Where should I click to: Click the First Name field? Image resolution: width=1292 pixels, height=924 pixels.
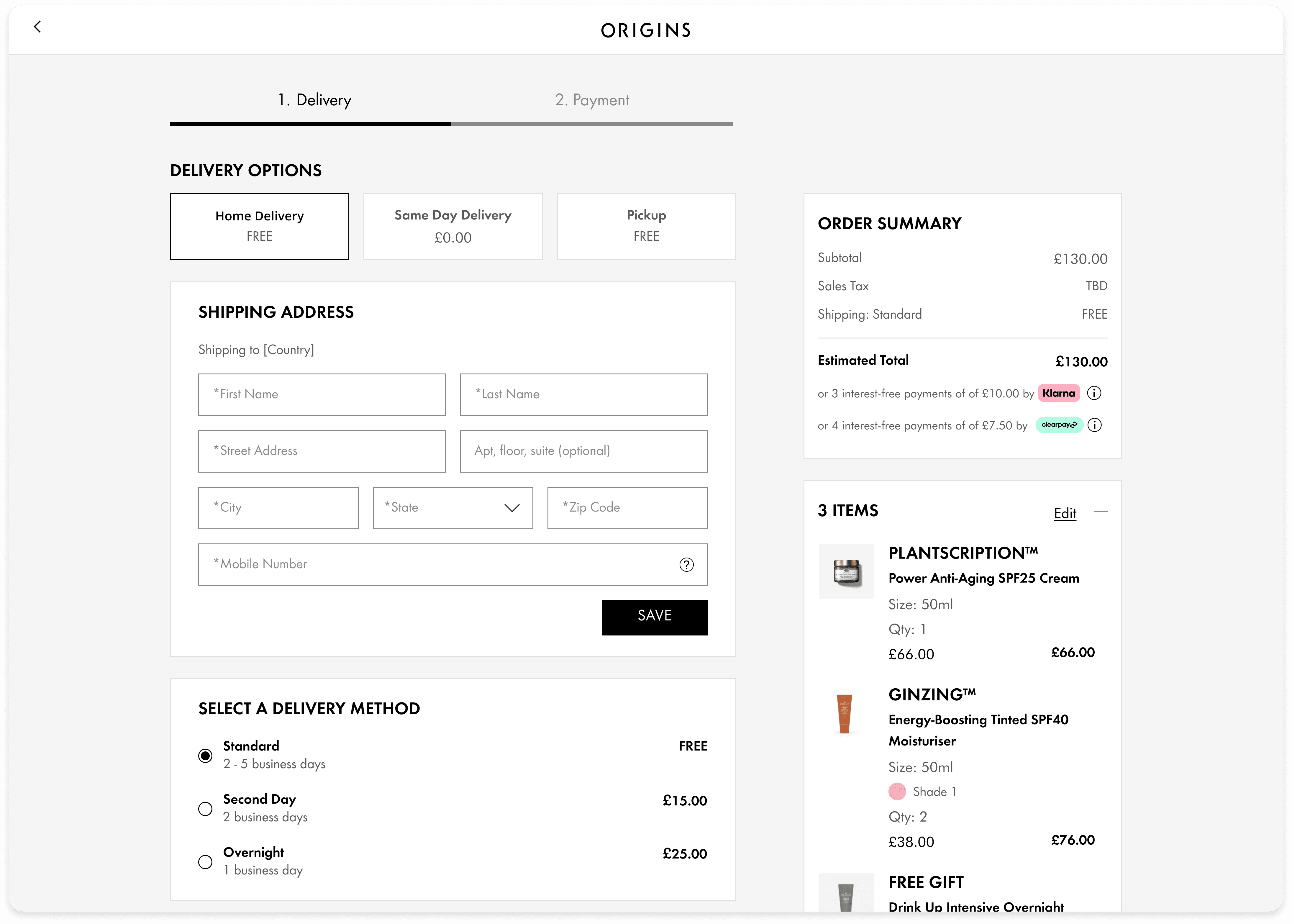click(x=322, y=394)
